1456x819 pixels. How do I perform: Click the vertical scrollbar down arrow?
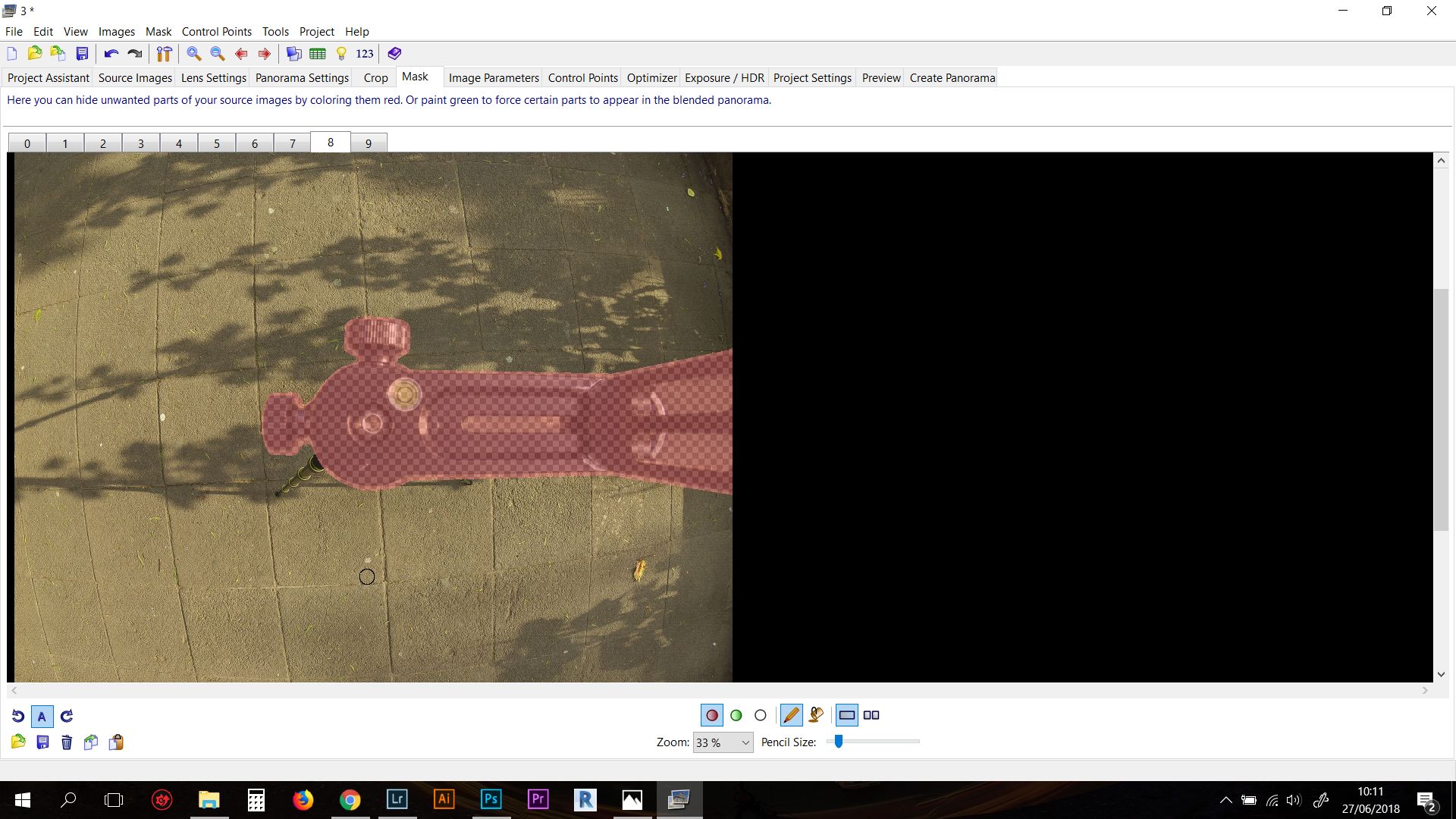[x=1441, y=674]
